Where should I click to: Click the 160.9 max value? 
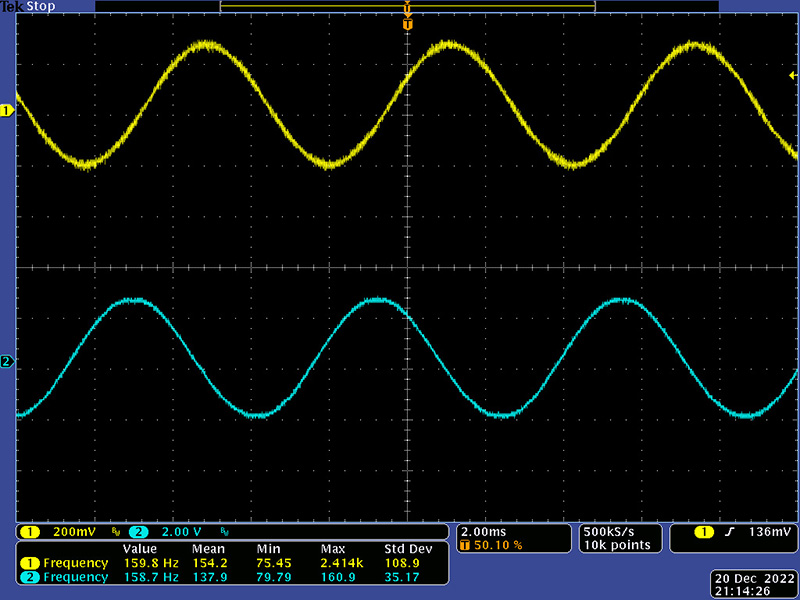(338, 577)
